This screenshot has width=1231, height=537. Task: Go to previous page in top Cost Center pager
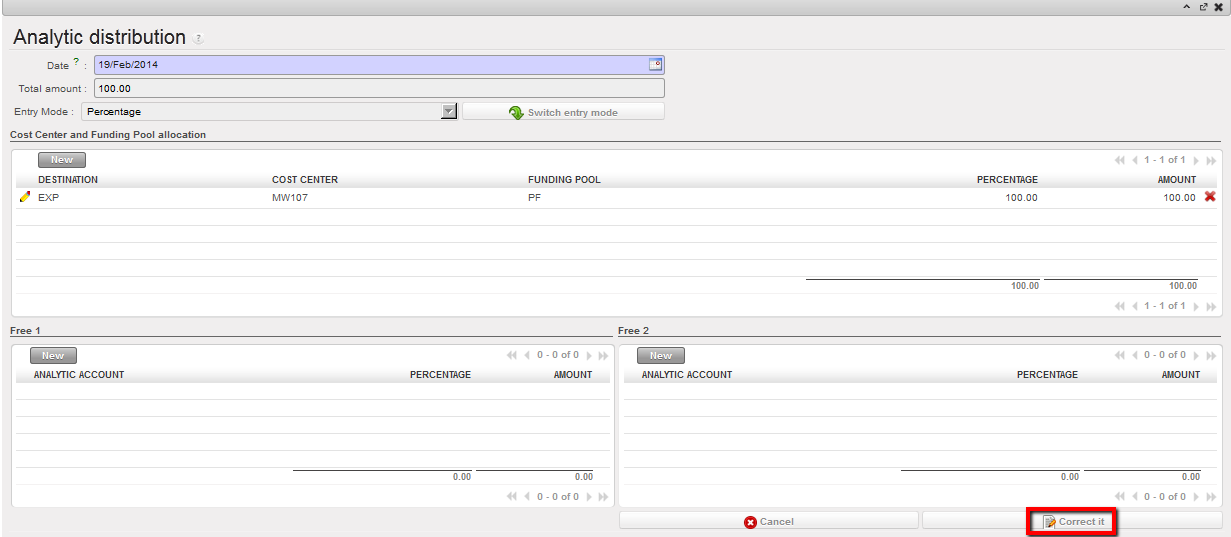point(1135,160)
